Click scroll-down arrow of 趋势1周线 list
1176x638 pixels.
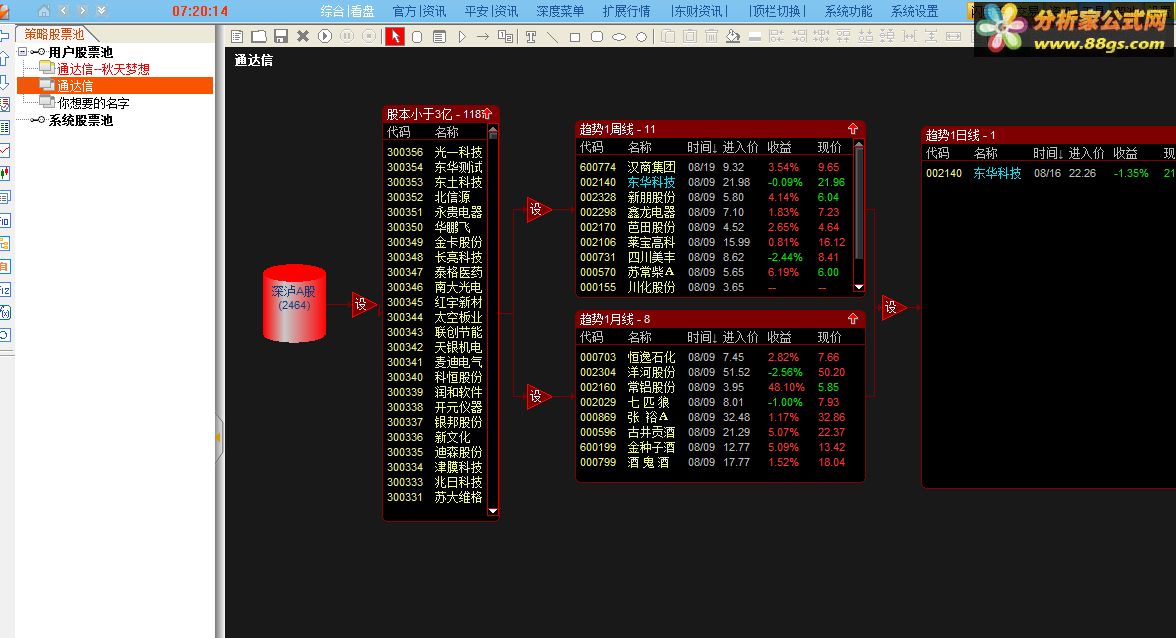pyautogui.click(x=859, y=287)
